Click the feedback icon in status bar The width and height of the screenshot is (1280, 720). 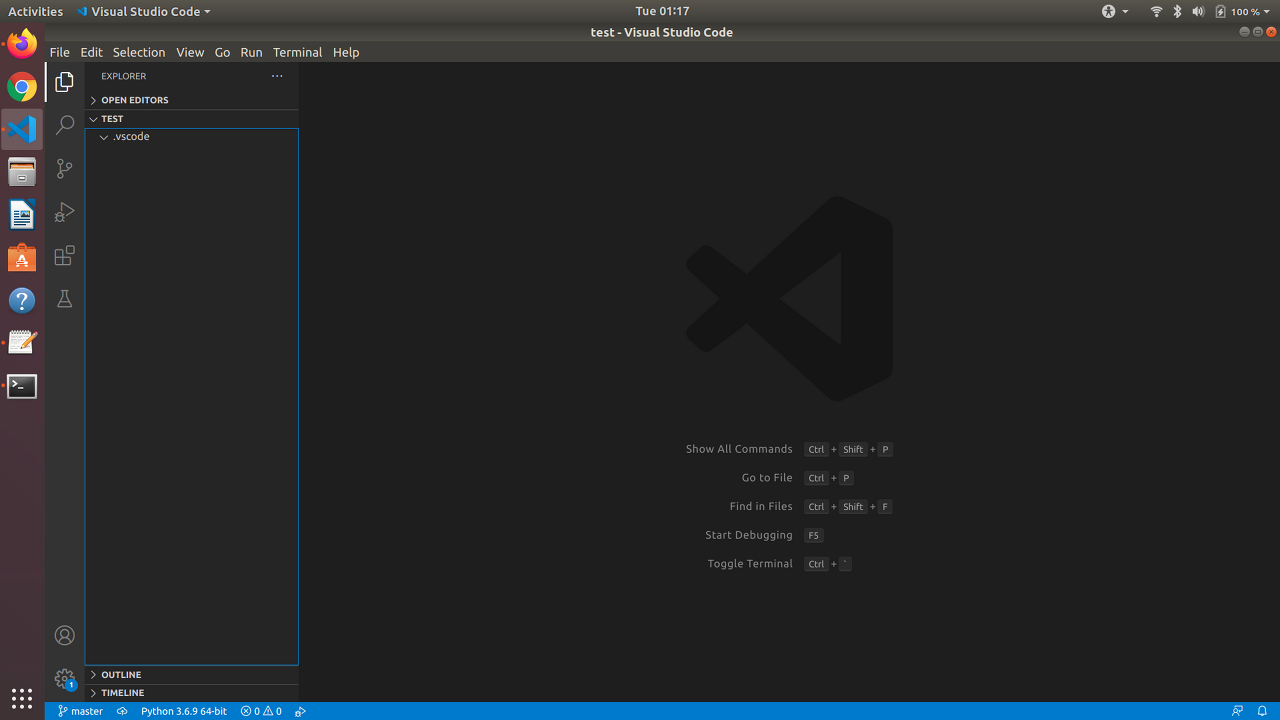[x=1237, y=711]
